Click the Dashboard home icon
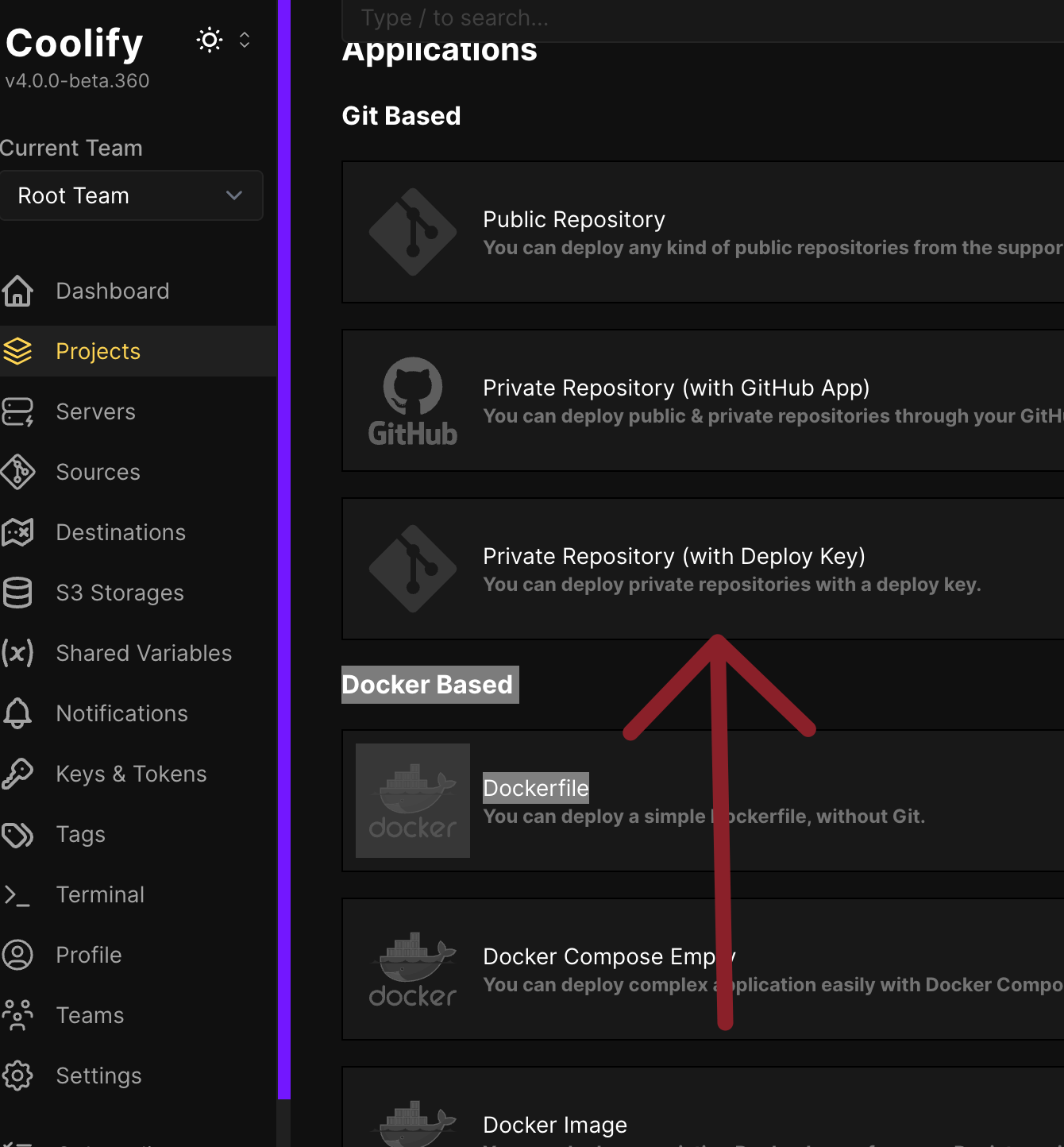This screenshot has height=1147, width=1064. tap(17, 291)
